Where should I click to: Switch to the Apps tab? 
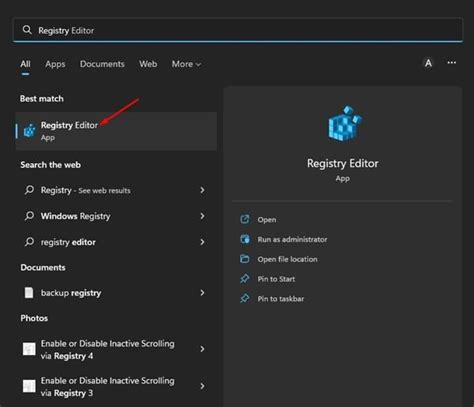click(x=55, y=64)
